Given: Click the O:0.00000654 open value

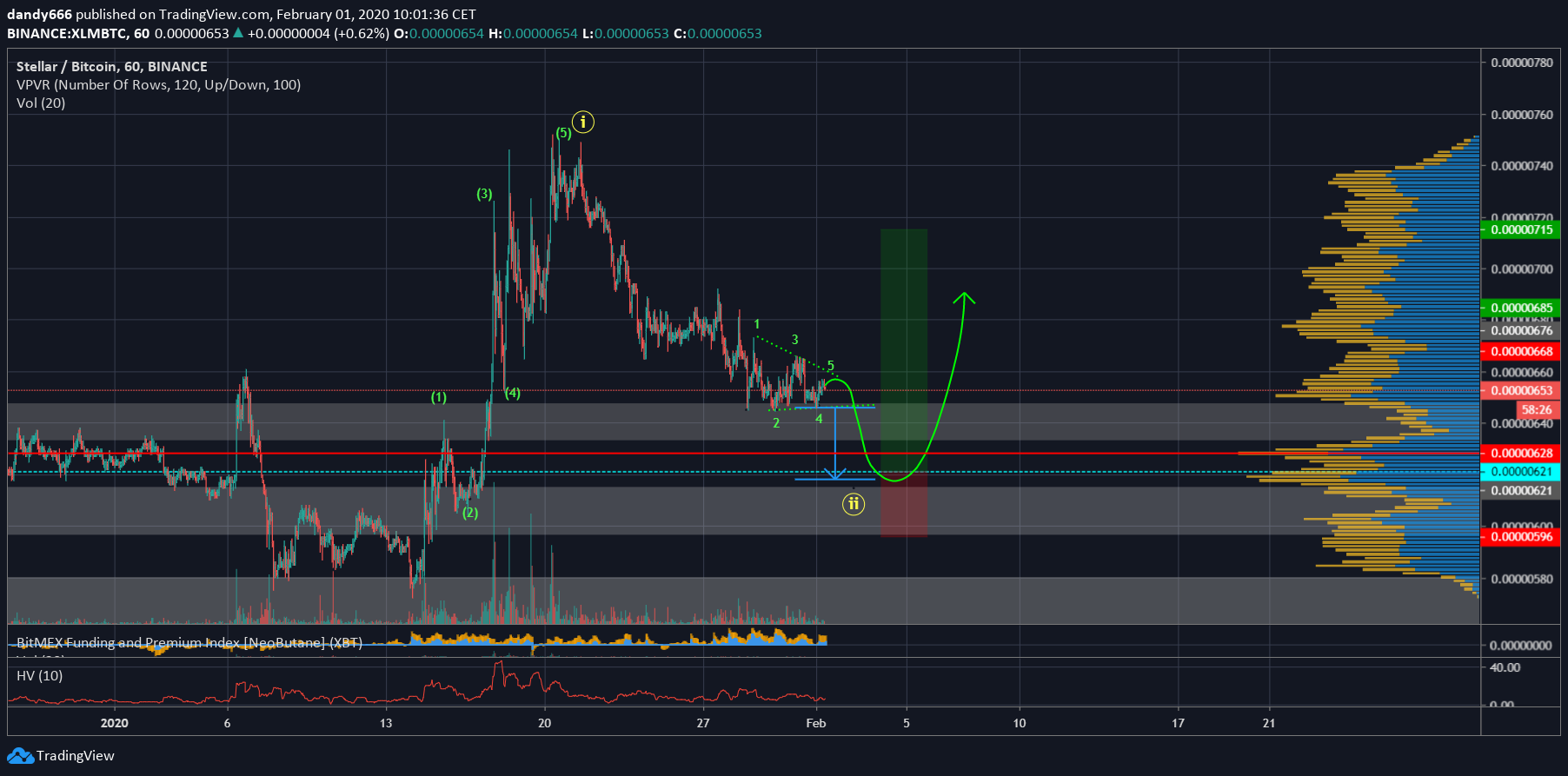Looking at the screenshot, I should click(x=439, y=33).
